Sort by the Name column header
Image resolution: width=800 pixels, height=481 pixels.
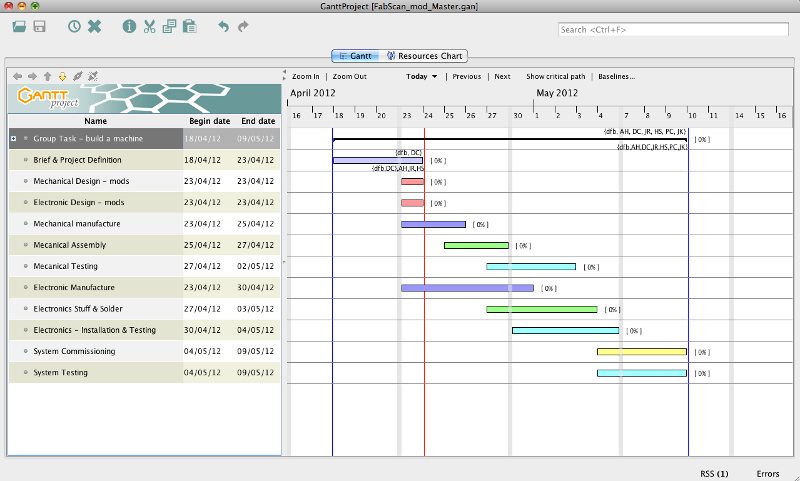click(95, 121)
